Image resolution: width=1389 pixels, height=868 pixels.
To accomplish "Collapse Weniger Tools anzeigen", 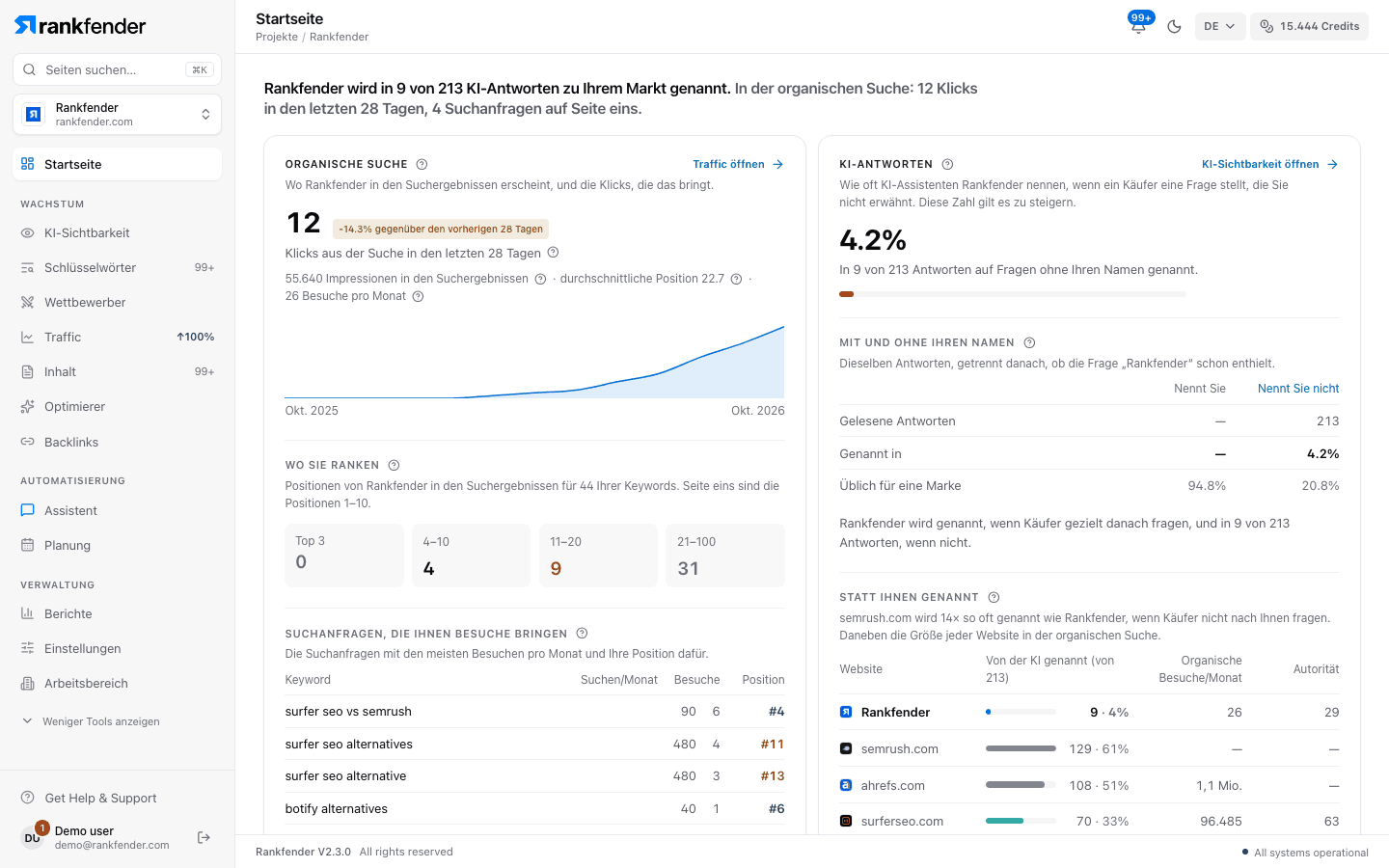I will click(x=92, y=721).
